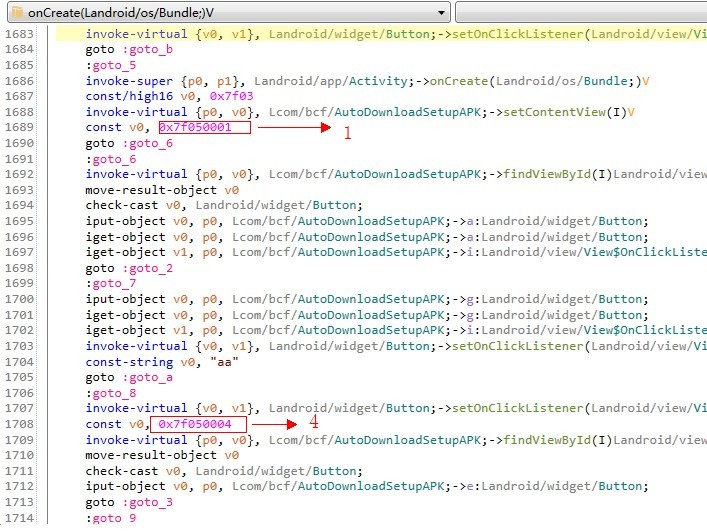The height and width of the screenshot is (531, 707).
Task: Click value '0x7f03' on line 1687
Action: pyautogui.click(x=231, y=96)
